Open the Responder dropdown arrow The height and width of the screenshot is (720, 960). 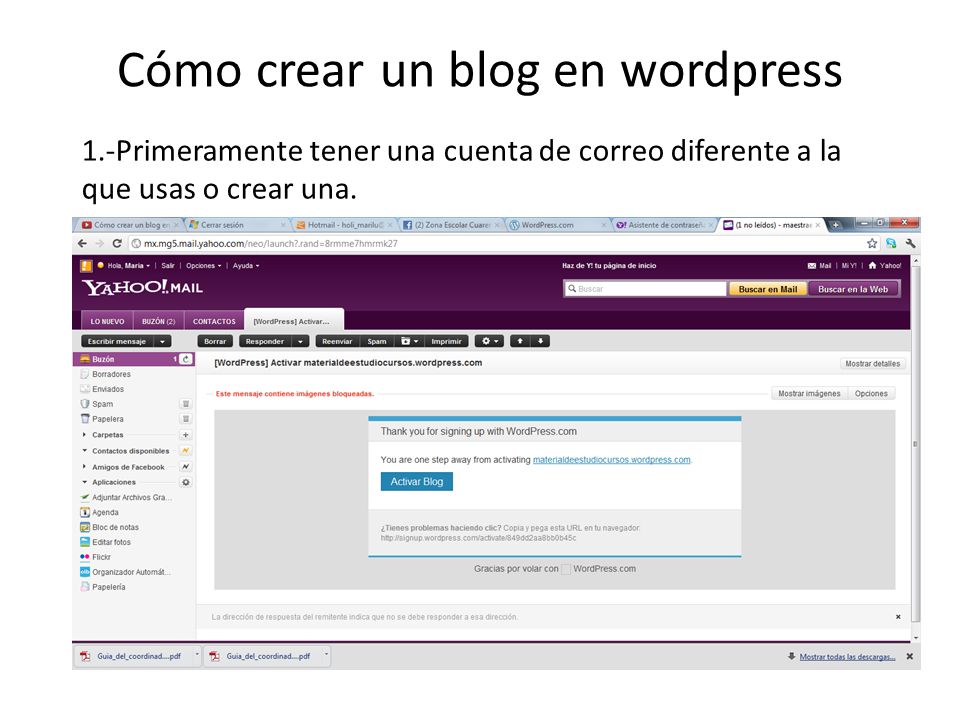pyautogui.click(x=300, y=342)
